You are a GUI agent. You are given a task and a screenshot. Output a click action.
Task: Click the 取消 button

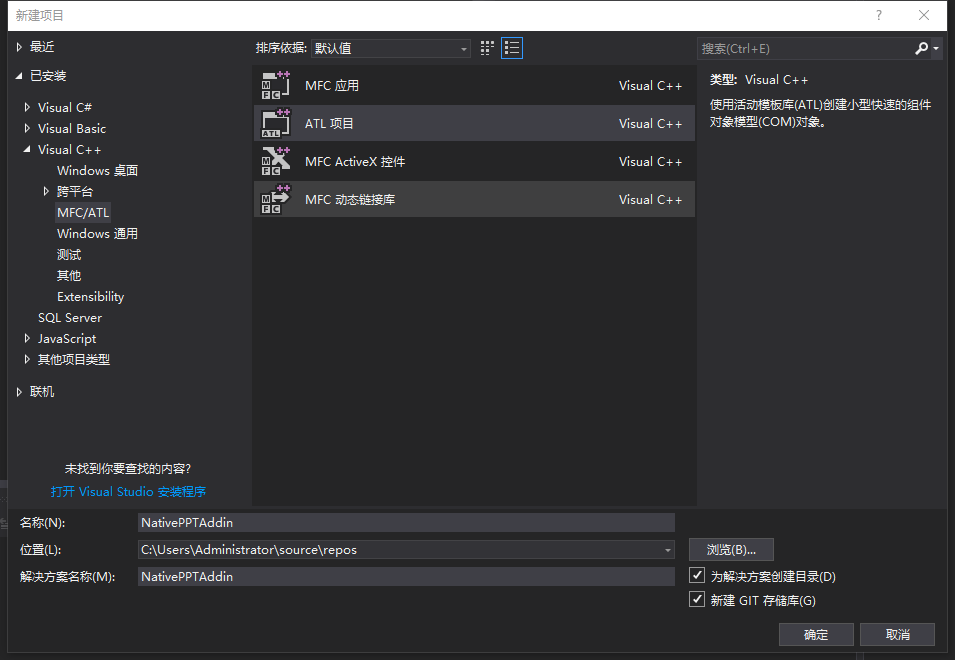tap(897, 634)
